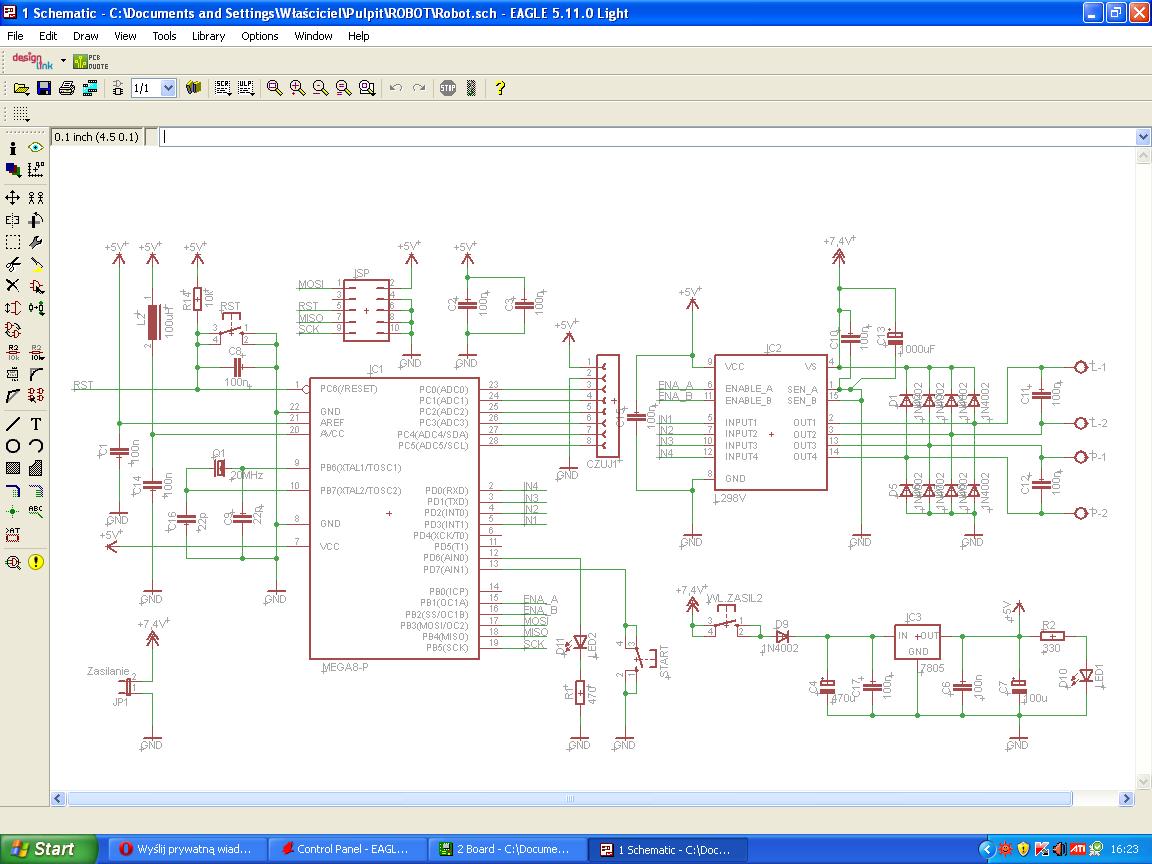The width and height of the screenshot is (1152, 864).
Task: Select the Text tool
Action: point(36,424)
